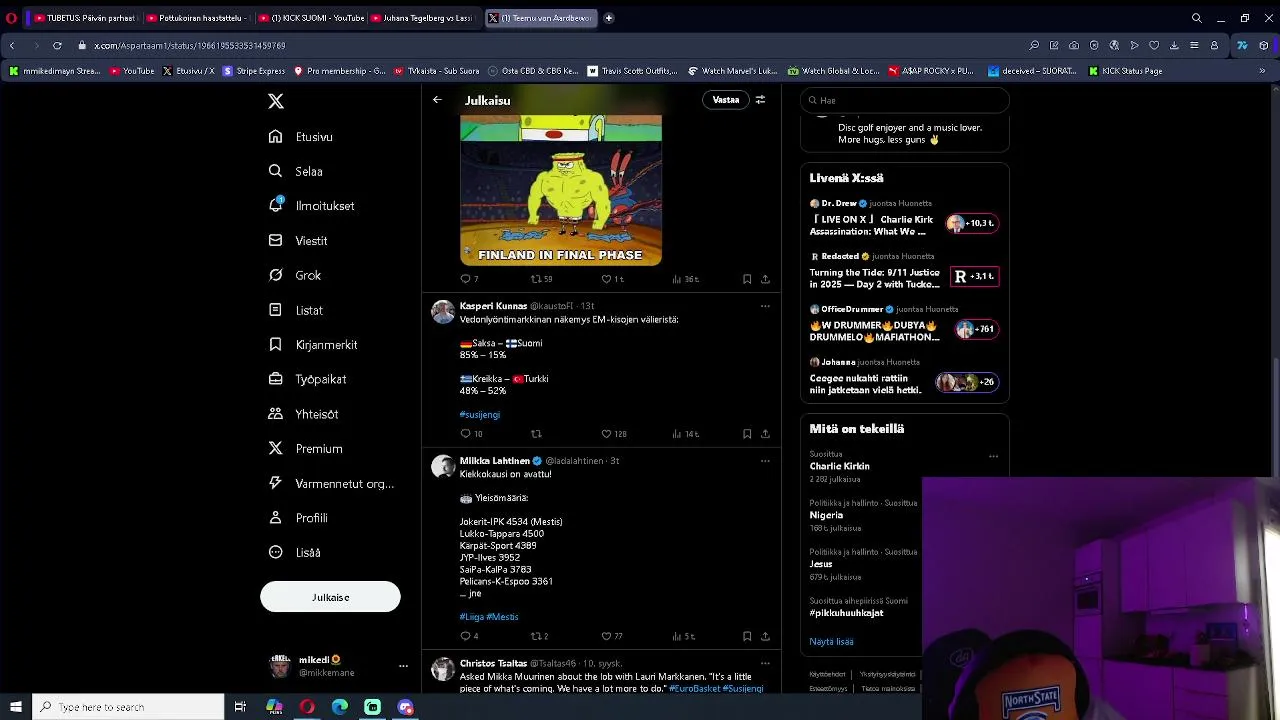Open the KICK Status Page bookmark

coord(1125,71)
